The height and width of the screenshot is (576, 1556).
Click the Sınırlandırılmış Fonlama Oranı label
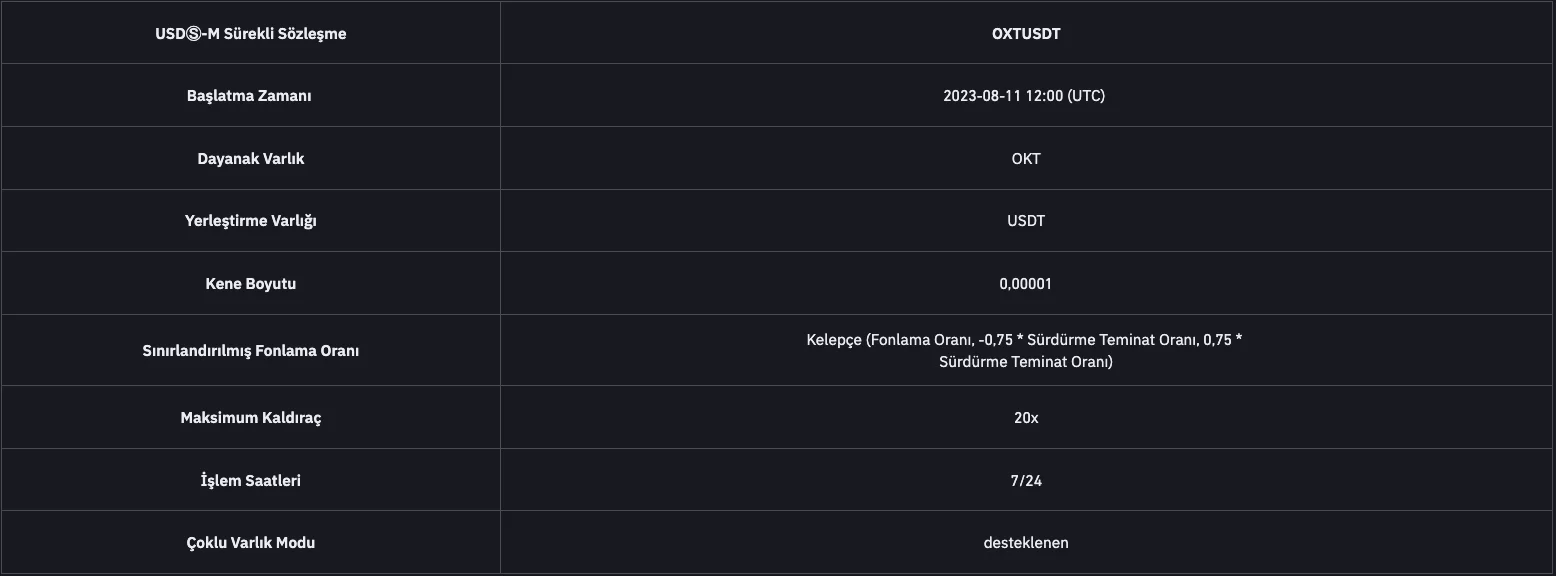[250, 351]
